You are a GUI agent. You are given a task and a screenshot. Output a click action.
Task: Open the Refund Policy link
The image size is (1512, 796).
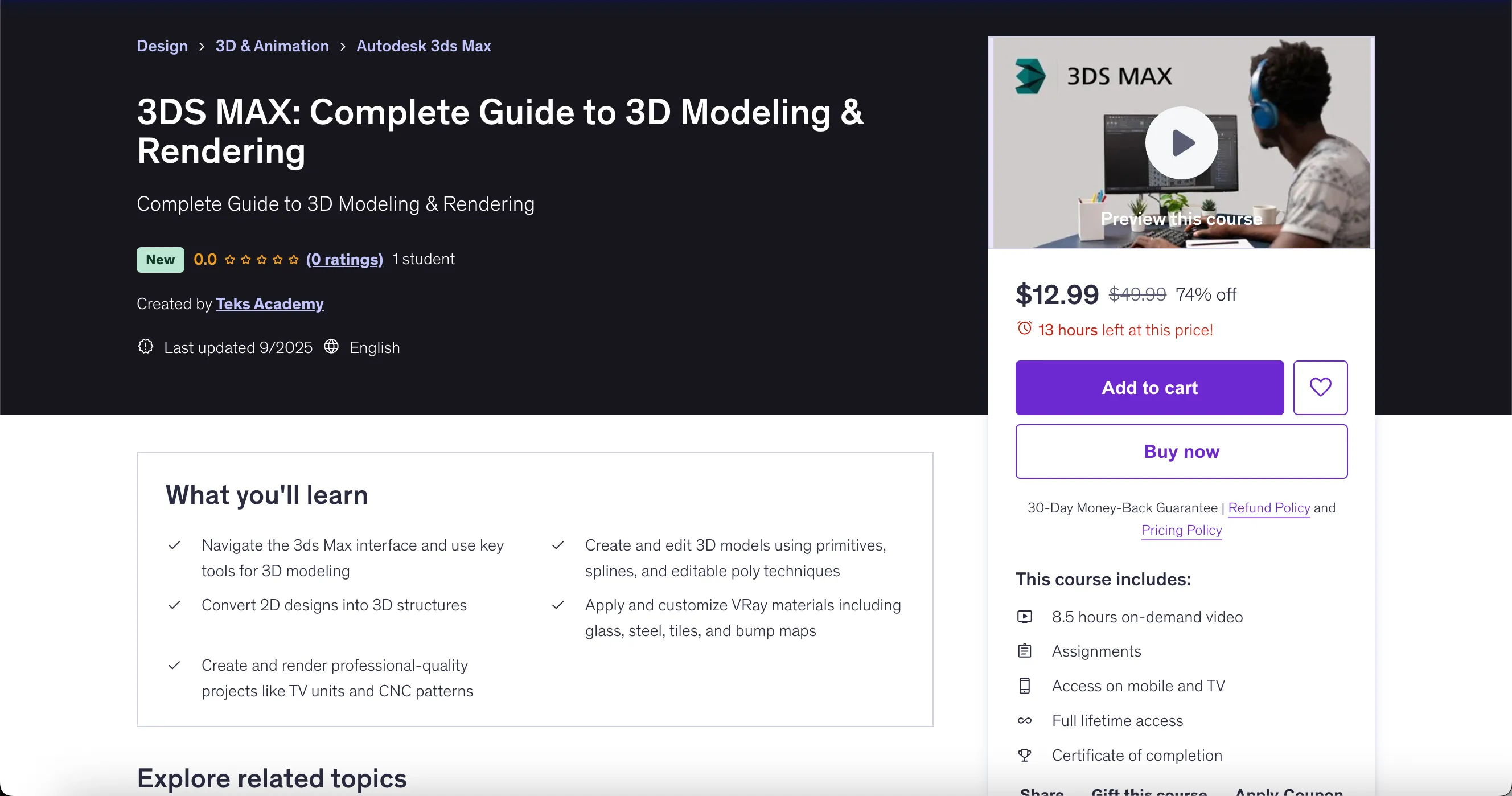(1268, 508)
